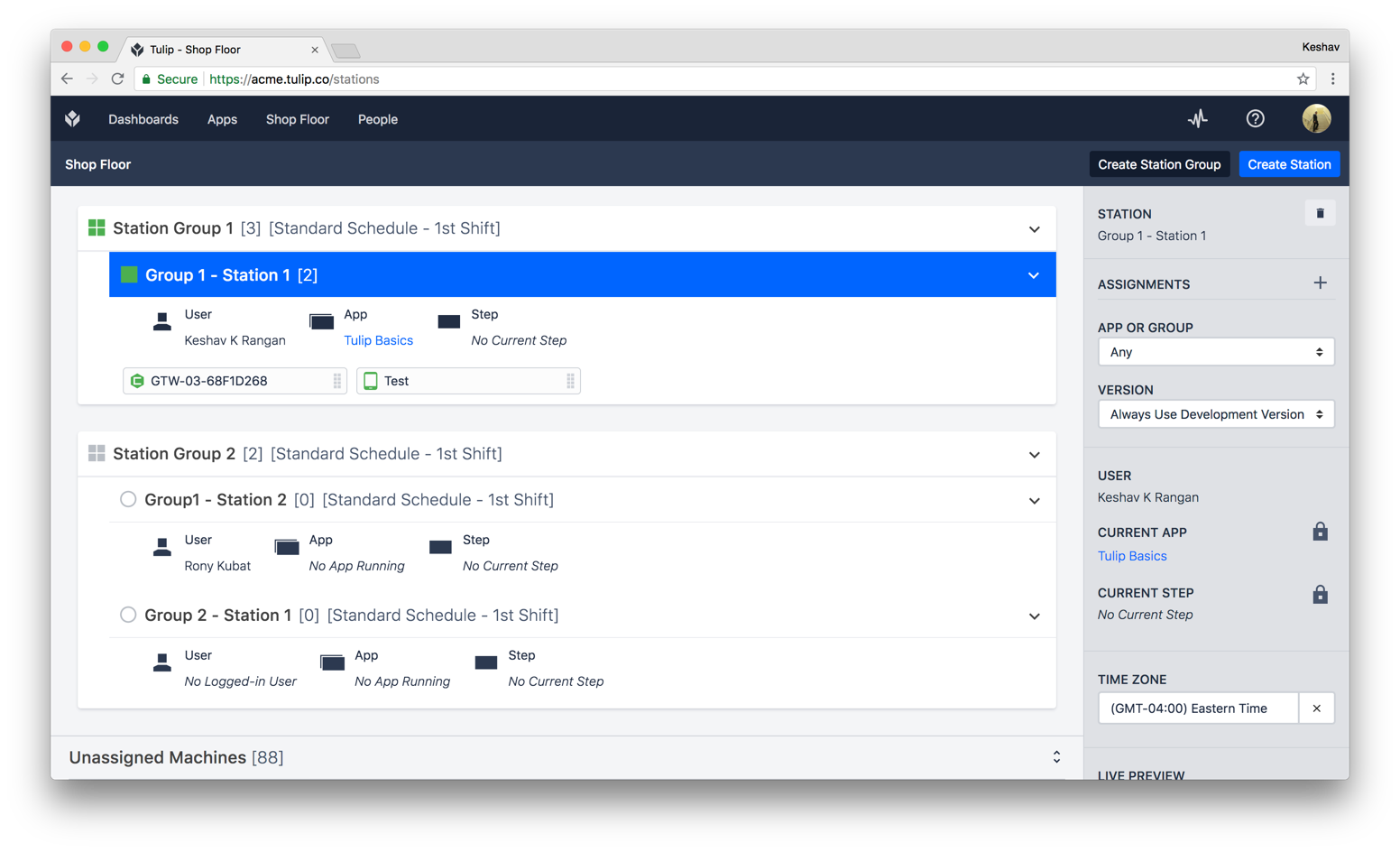
Task: Open the new tab button
Action: pos(345,51)
